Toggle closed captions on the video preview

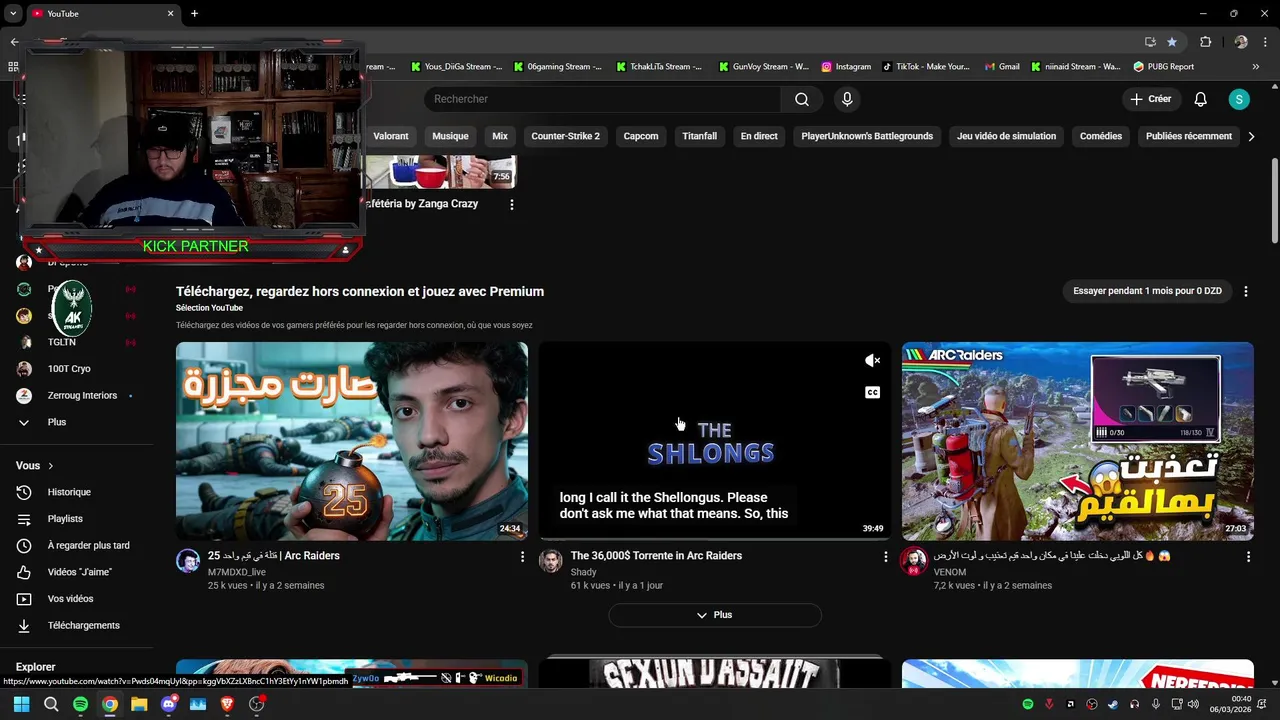tap(872, 392)
